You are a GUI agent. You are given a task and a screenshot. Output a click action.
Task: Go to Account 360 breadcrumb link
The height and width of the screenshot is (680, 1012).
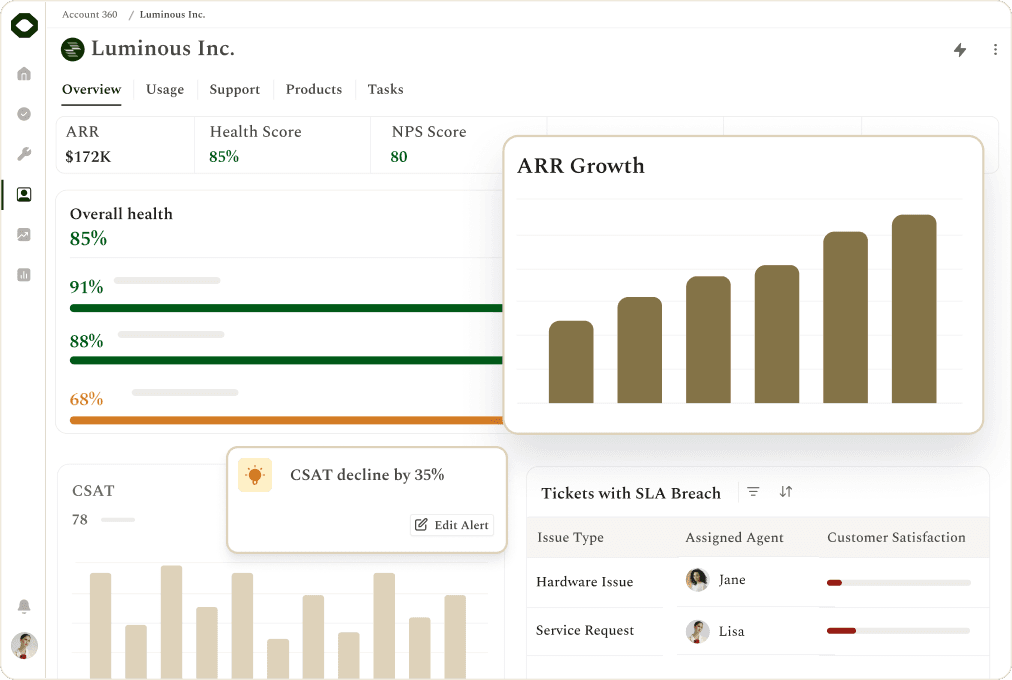(x=90, y=14)
